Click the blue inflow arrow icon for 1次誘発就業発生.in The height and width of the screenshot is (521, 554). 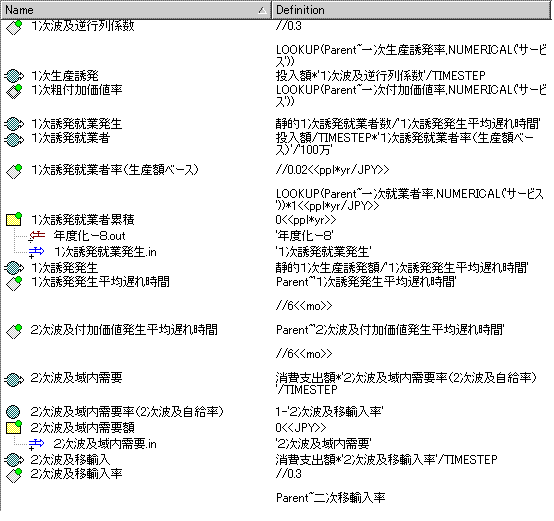coord(37,252)
